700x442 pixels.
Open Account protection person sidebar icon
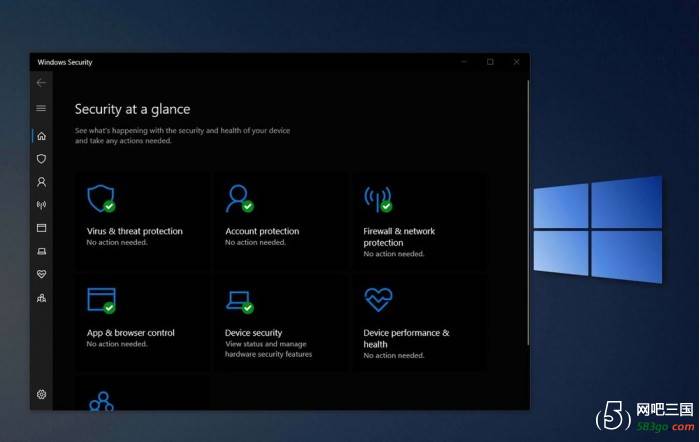coord(42,182)
